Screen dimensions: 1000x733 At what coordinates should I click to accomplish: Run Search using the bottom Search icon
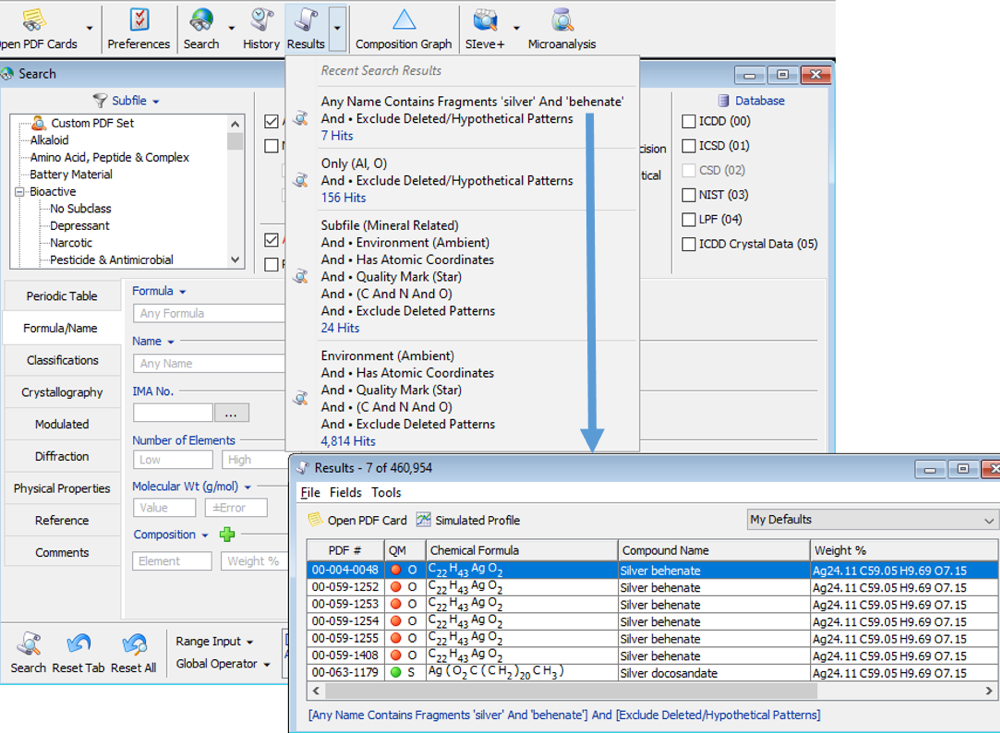(29, 643)
